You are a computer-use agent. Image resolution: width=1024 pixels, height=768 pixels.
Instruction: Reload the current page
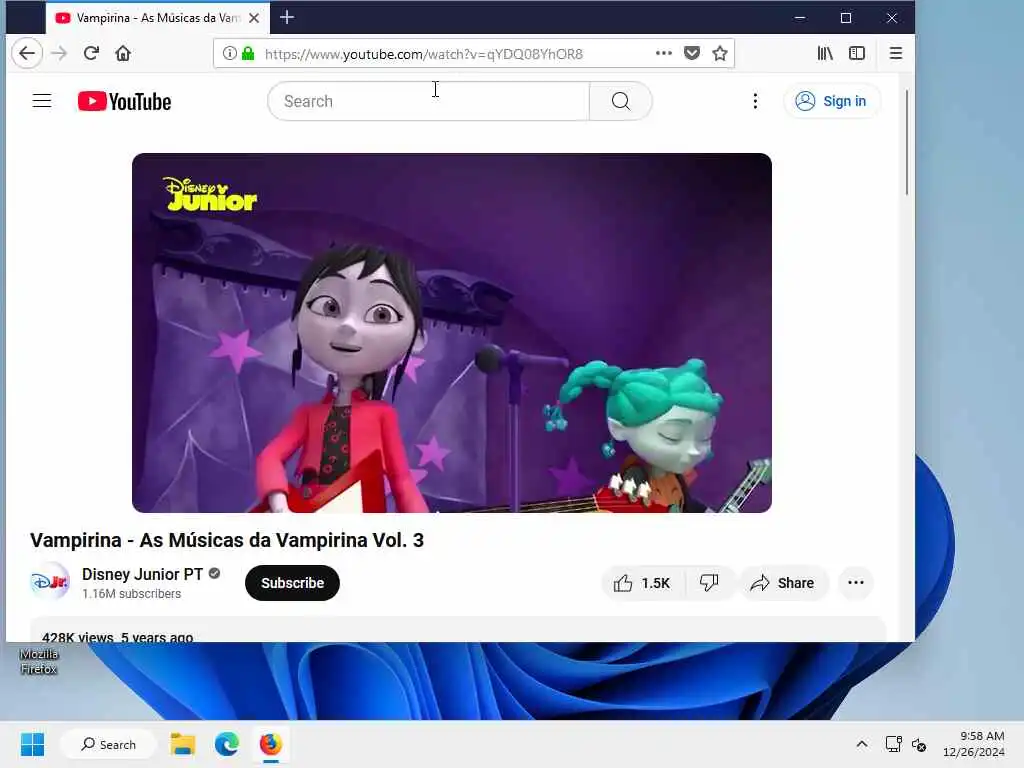[91, 54]
